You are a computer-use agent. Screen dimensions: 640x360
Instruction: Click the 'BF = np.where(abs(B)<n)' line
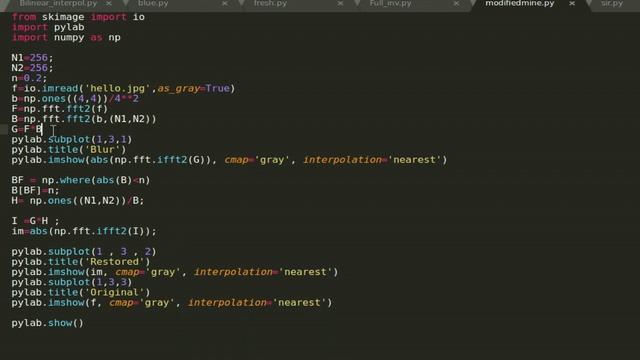pos(81,180)
